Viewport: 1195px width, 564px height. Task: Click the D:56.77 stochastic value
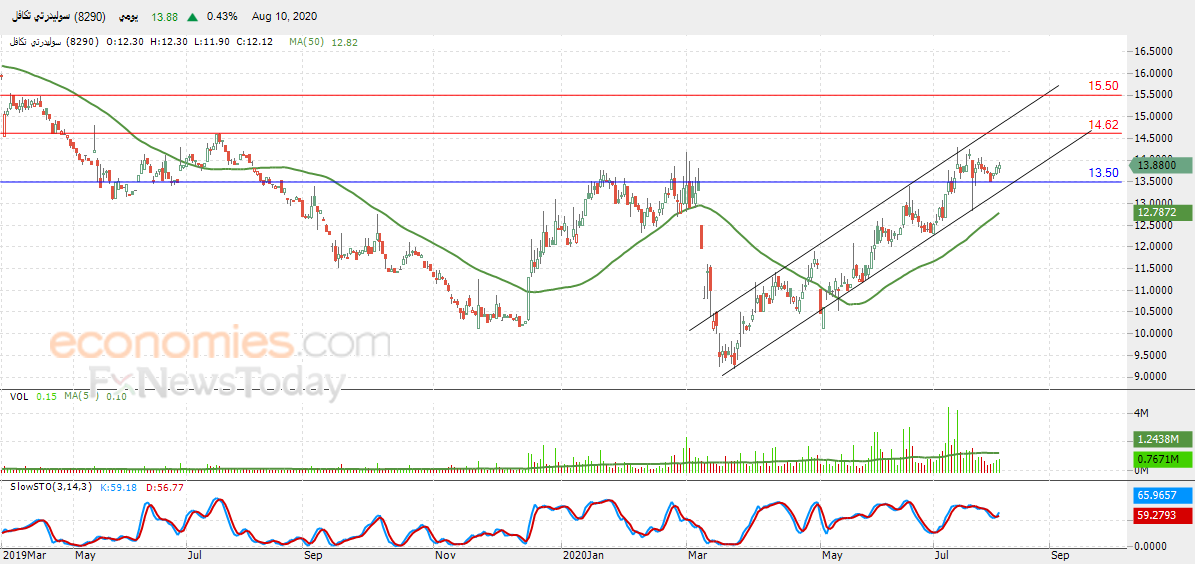pos(163,488)
